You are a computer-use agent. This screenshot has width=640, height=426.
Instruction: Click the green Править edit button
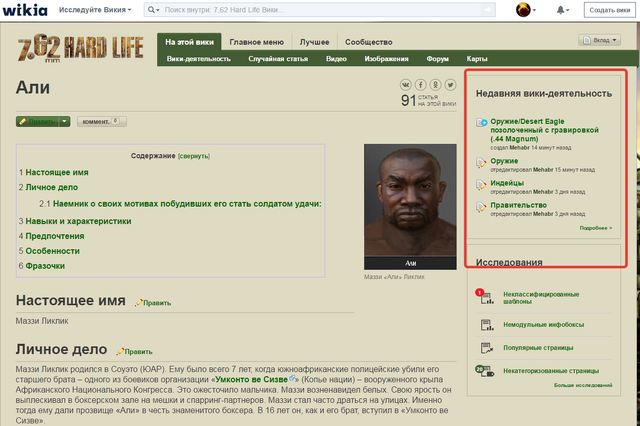[38, 122]
